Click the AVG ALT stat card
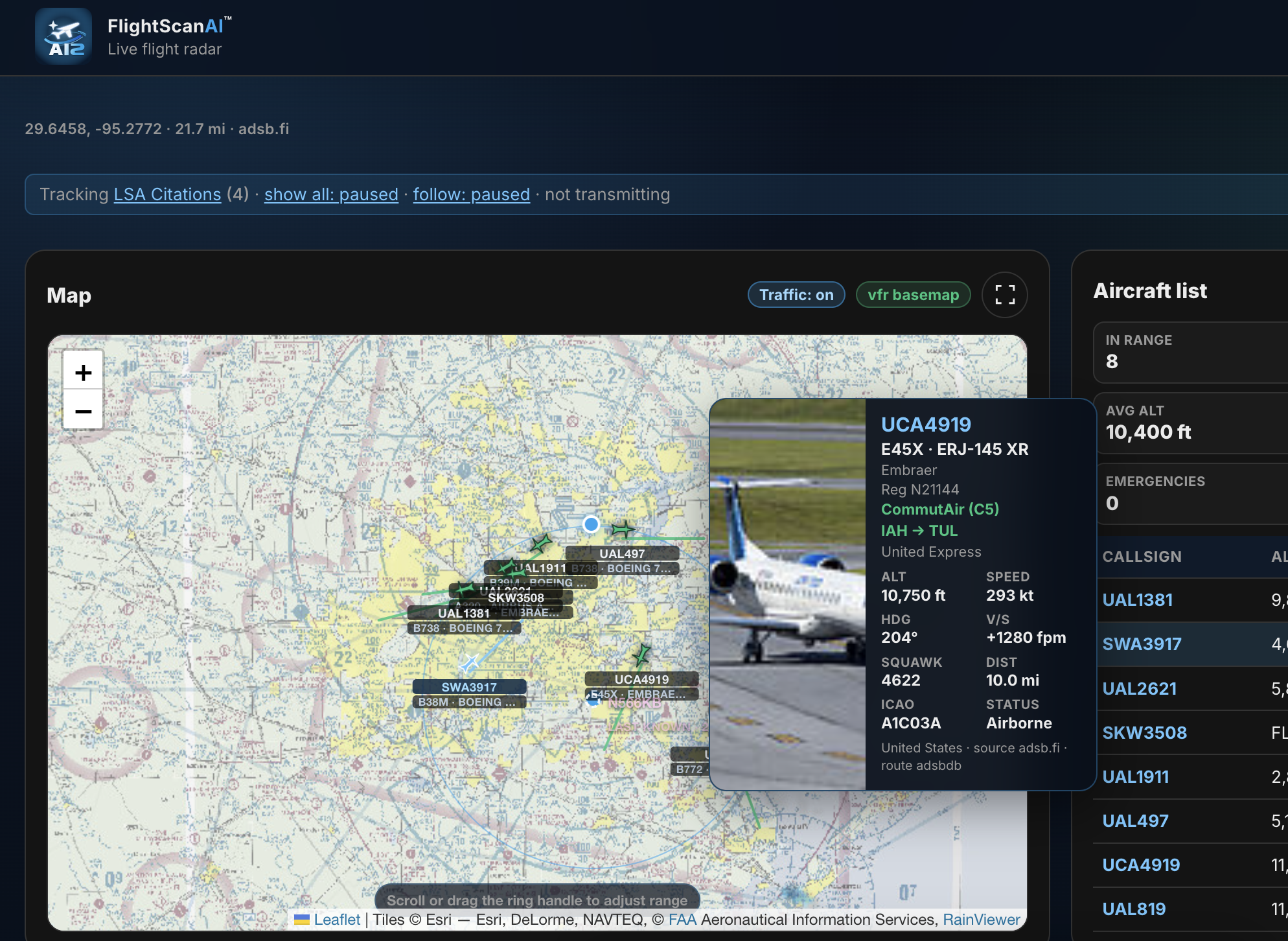 (x=1191, y=423)
